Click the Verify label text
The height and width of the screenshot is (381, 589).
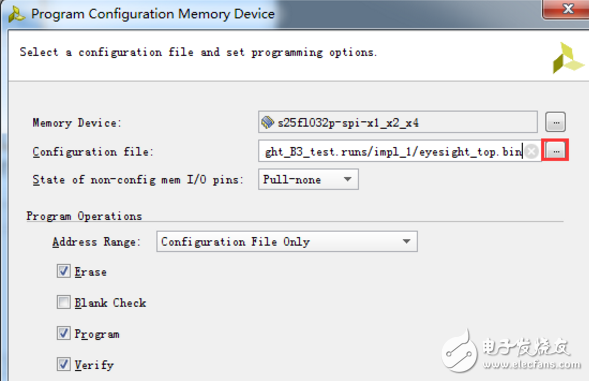point(94,364)
